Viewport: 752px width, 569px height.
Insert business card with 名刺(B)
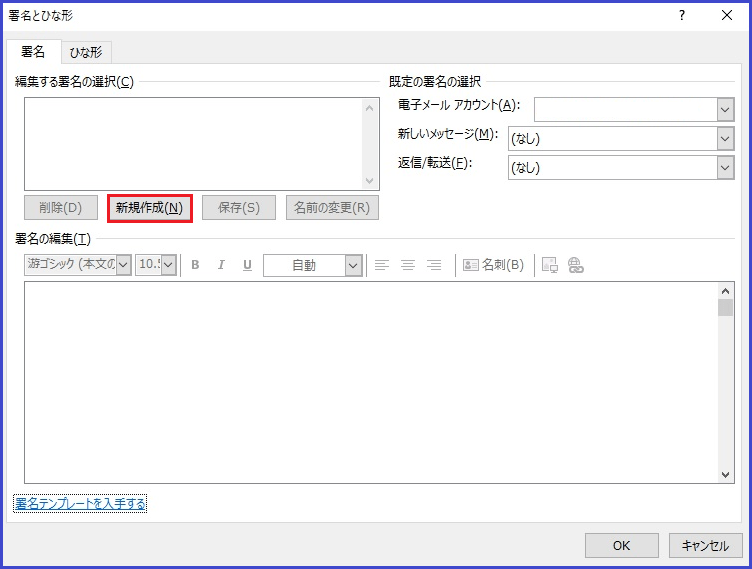click(x=494, y=265)
